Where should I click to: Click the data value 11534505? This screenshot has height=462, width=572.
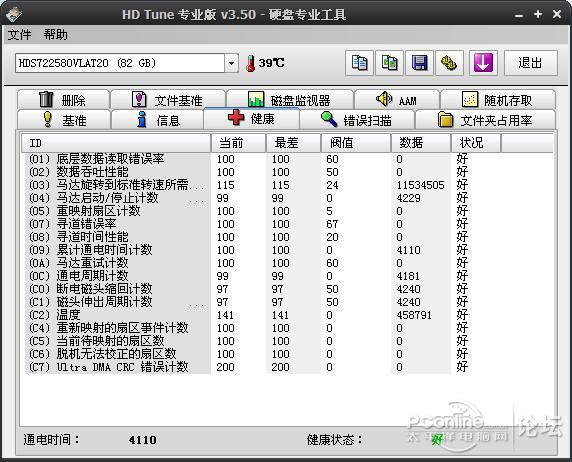[420, 185]
